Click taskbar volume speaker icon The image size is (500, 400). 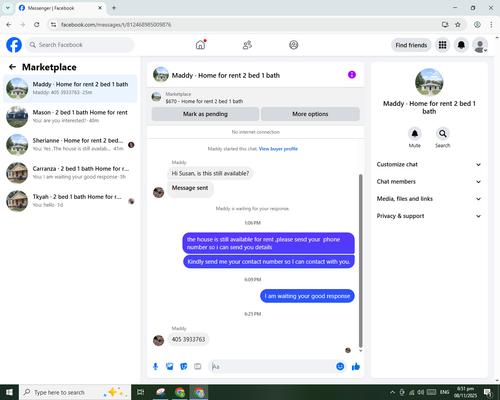tap(421, 392)
